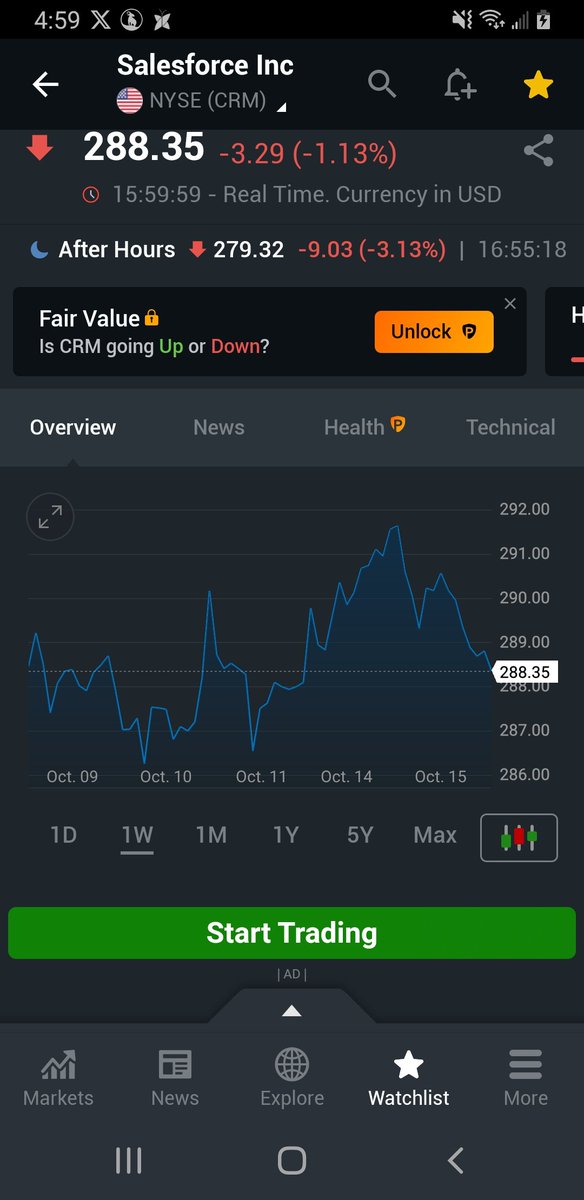Open the Health tab

click(364, 427)
